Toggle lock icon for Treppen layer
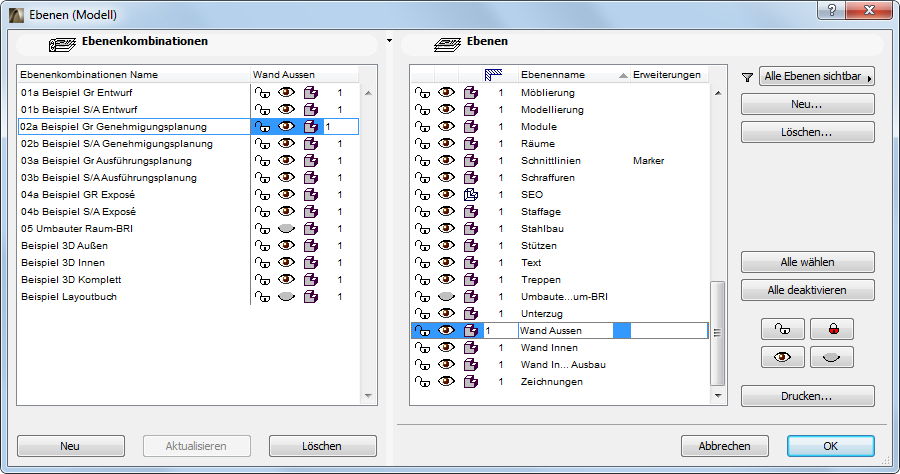 422,279
